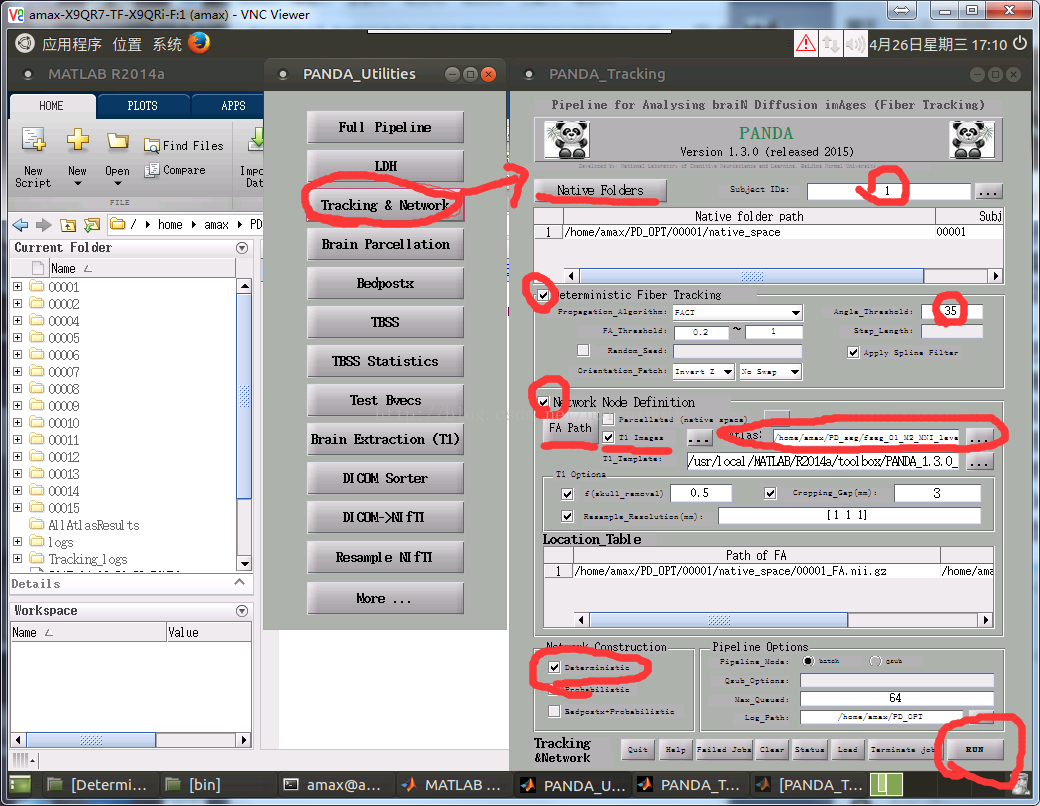1040x806 pixels.
Task: Open Propagation_Algorithm FACT dropdown
Action: point(738,312)
